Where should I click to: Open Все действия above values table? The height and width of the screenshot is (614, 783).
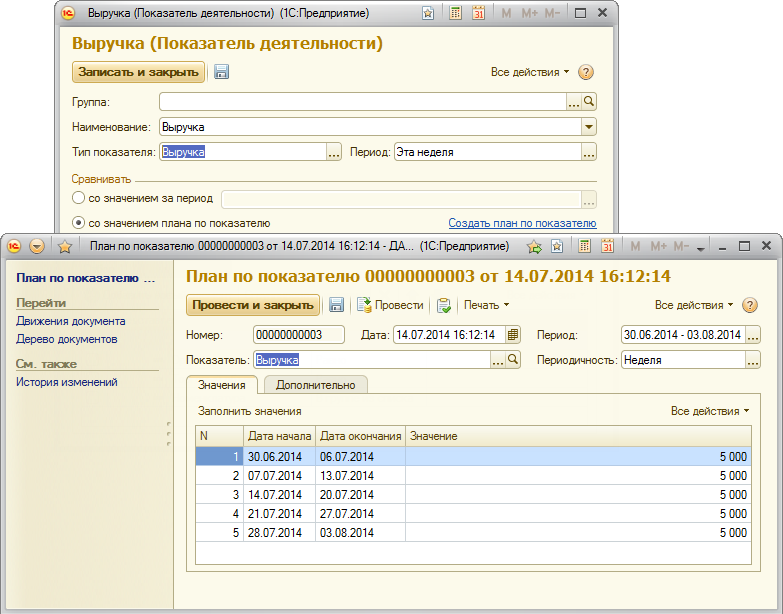[710, 411]
